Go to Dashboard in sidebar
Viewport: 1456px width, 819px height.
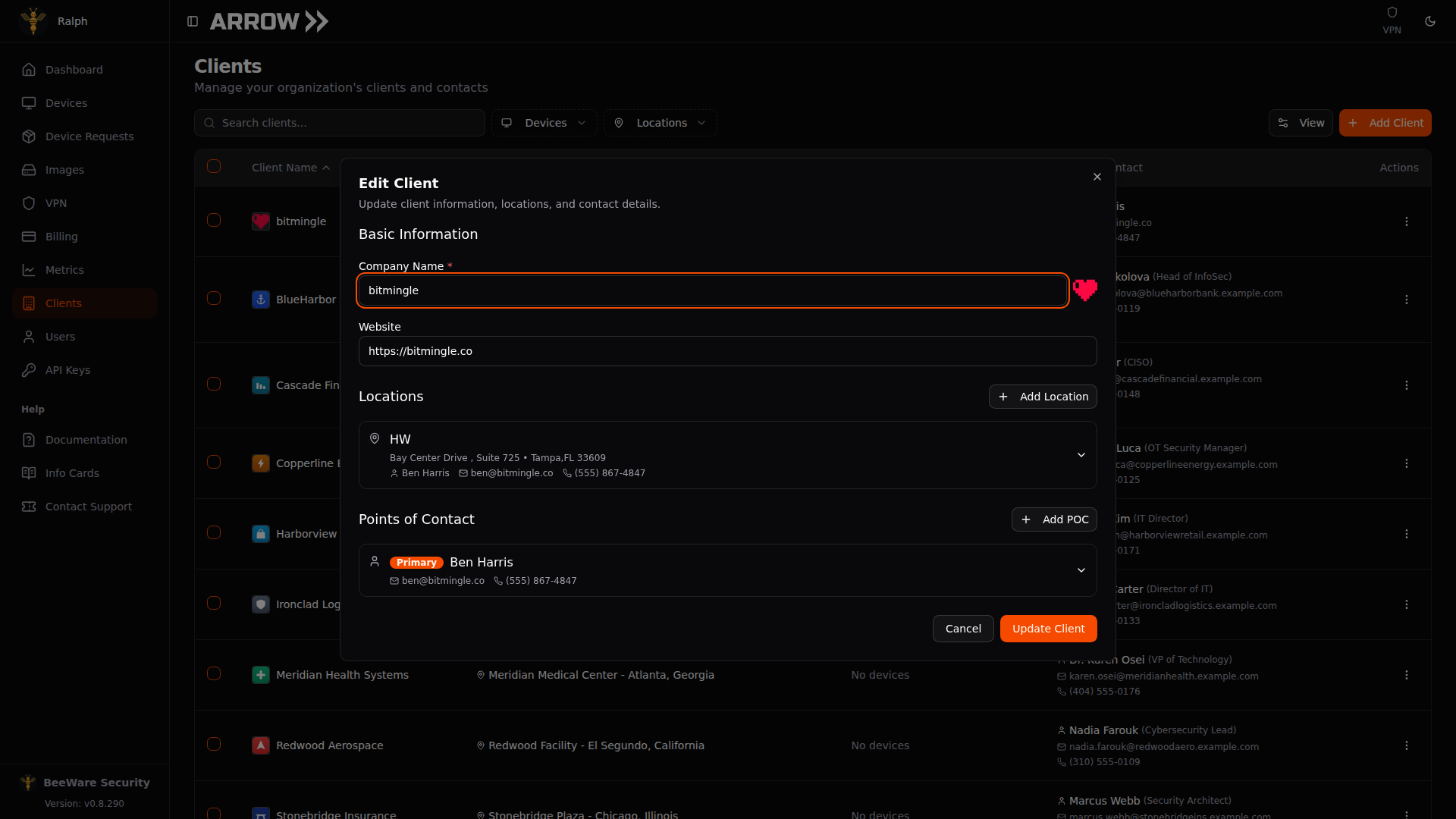(x=85, y=70)
